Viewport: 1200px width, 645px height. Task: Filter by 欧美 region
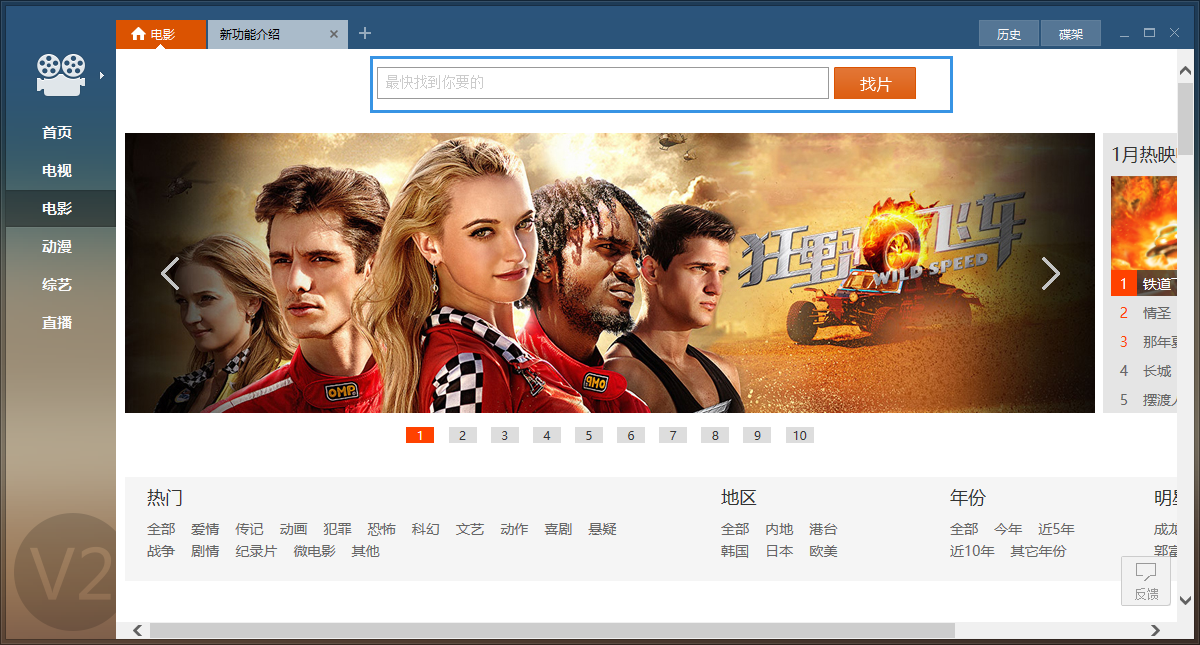tap(823, 550)
